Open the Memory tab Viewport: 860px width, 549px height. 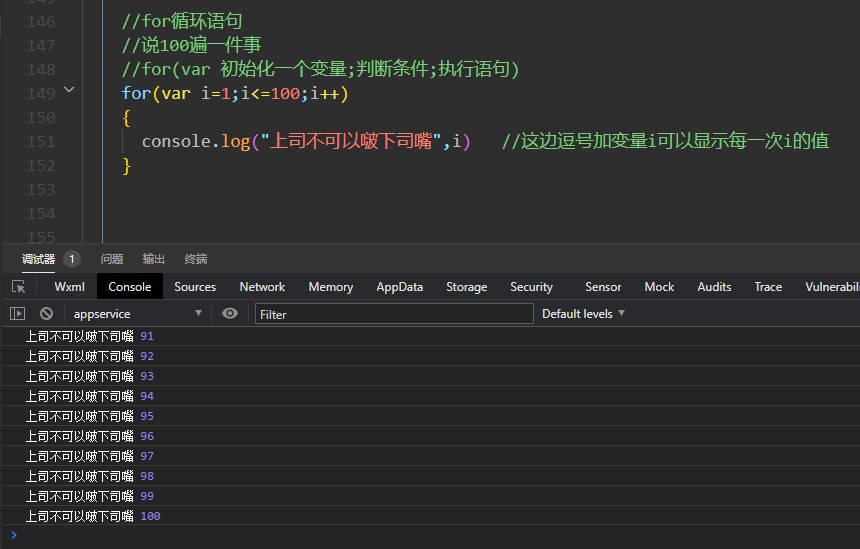pos(331,287)
